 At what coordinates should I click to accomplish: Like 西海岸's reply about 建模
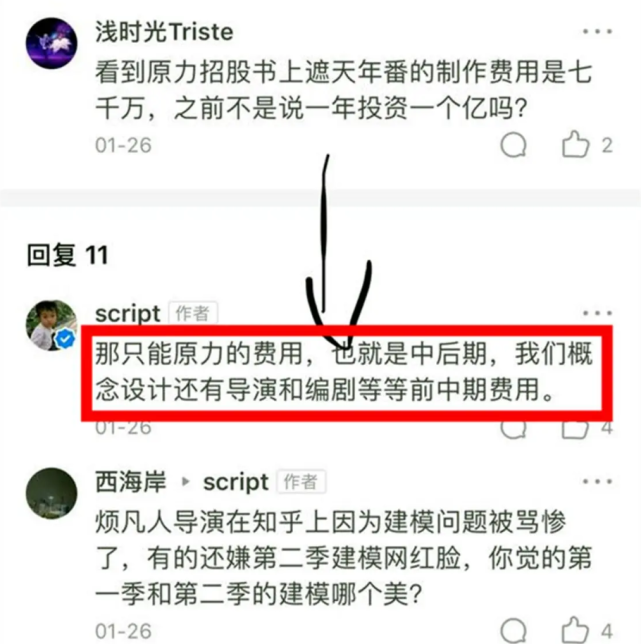(x=575, y=630)
